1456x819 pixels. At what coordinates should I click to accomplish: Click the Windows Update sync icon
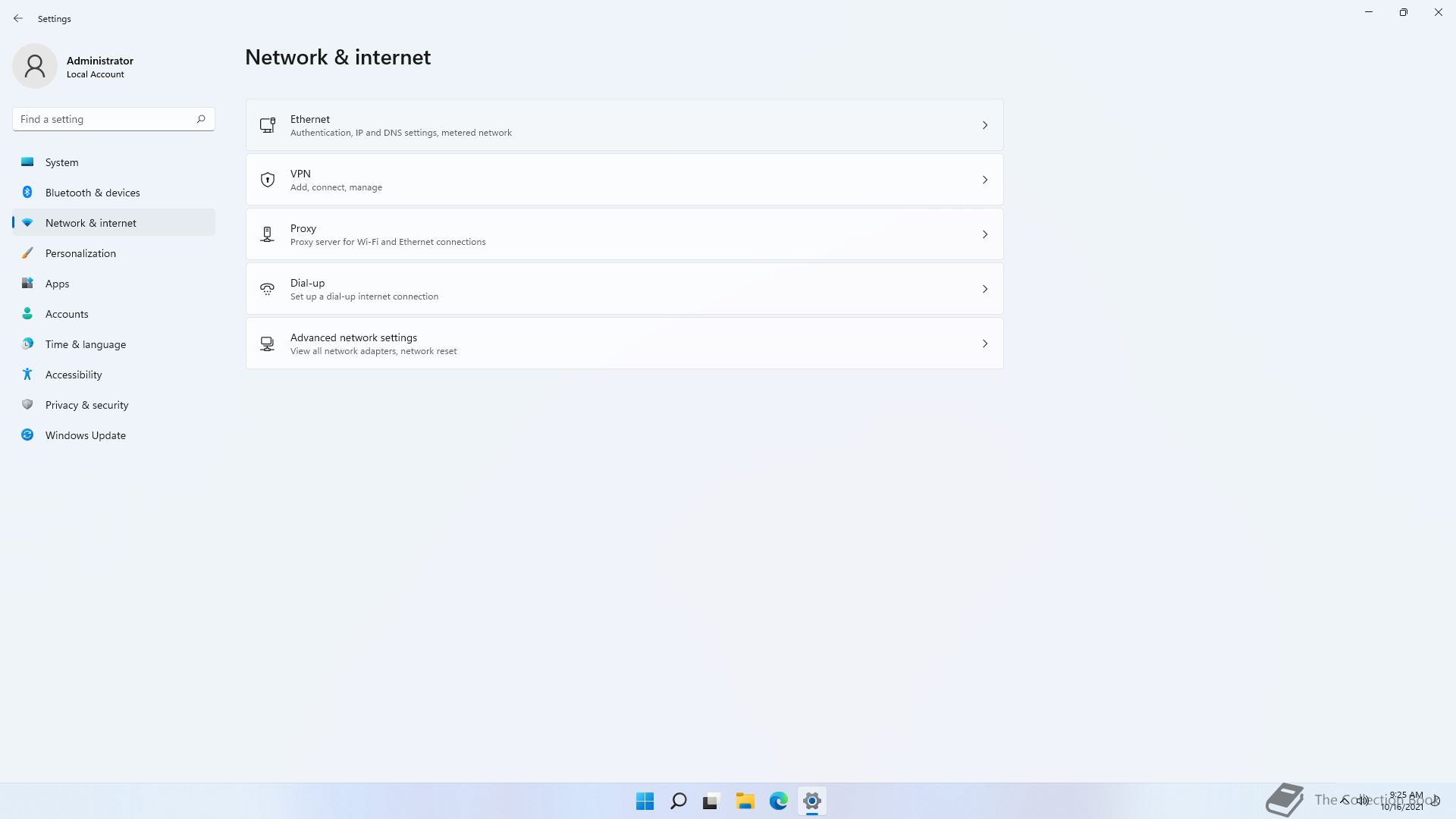tap(27, 435)
